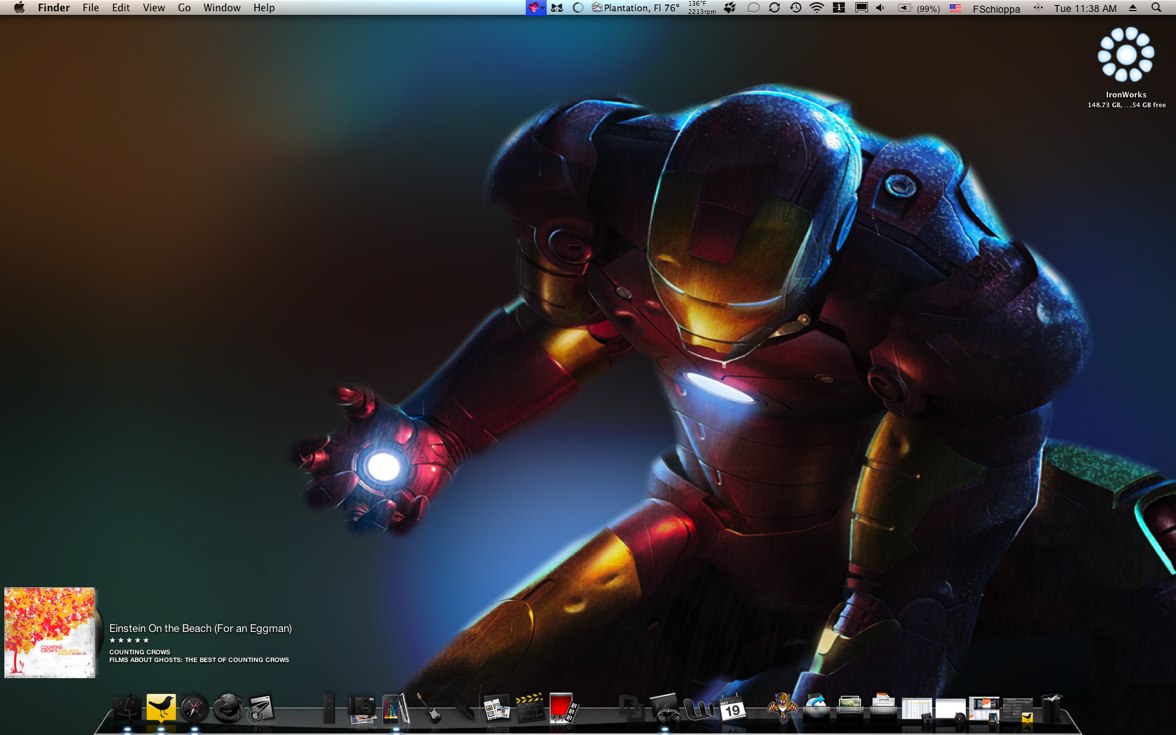Image resolution: width=1176 pixels, height=735 pixels.
Task: Open the calendar icon showing 19
Action: (732, 709)
